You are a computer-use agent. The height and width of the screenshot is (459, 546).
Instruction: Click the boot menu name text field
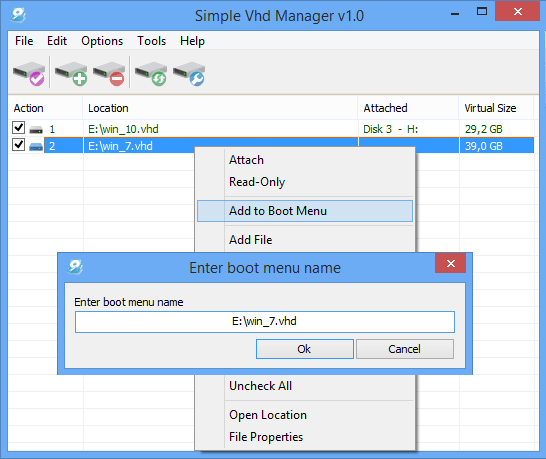pyautogui.click(x=265, y=322)
